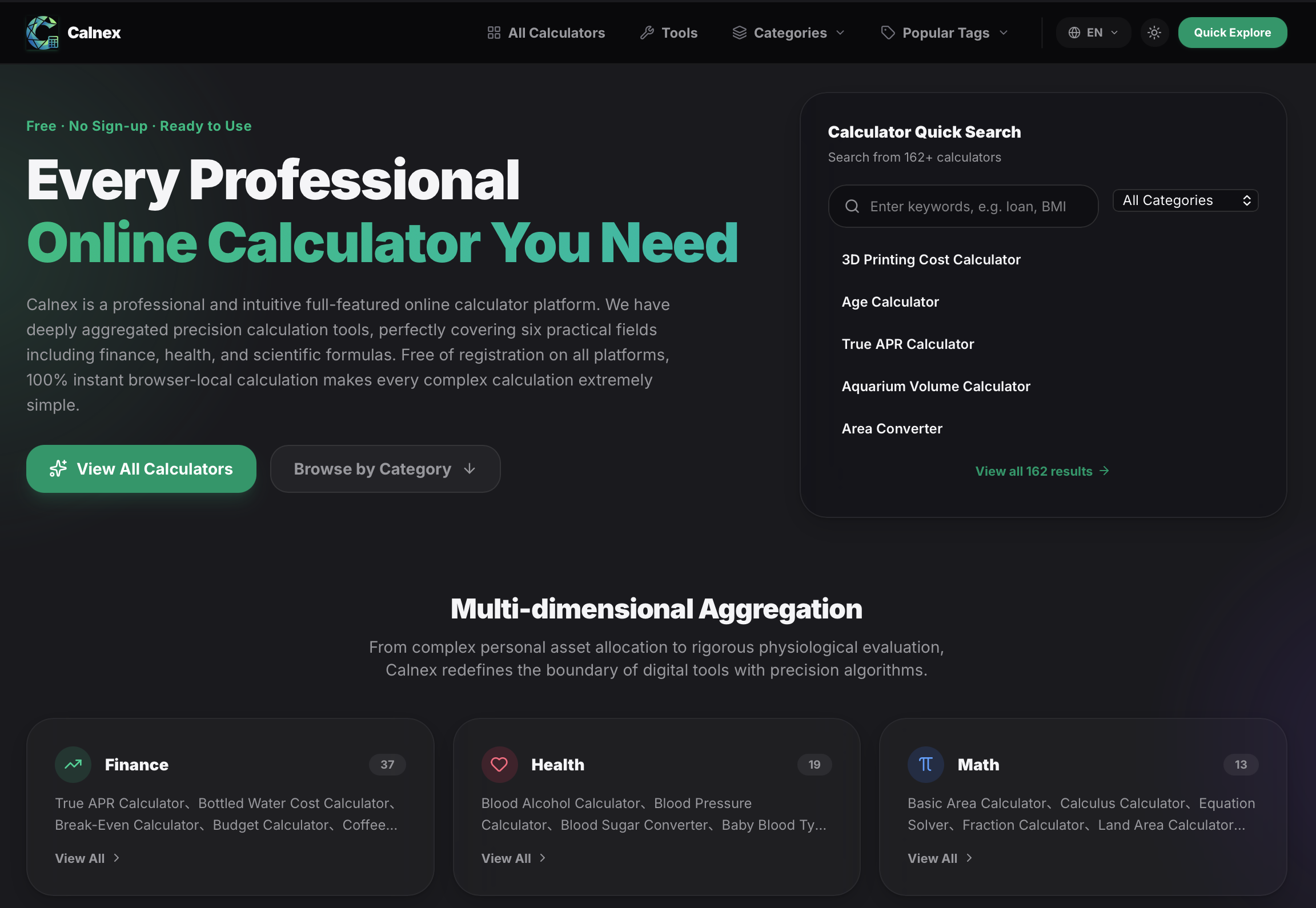Click the down arrow on Browse by Category
Viewport: 1316px width, 908px height.
[470, 468]
